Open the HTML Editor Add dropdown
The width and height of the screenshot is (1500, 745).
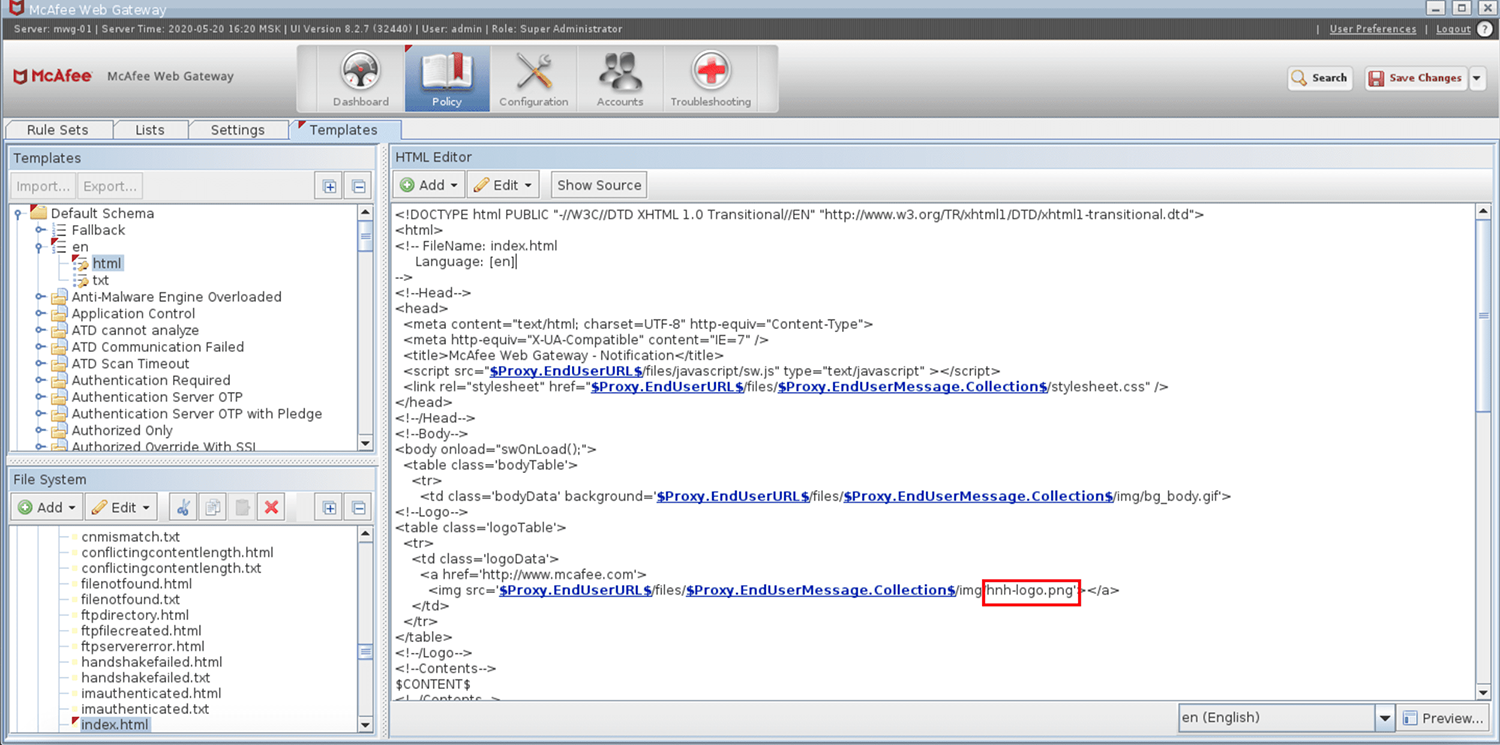(x=430, y=185)
